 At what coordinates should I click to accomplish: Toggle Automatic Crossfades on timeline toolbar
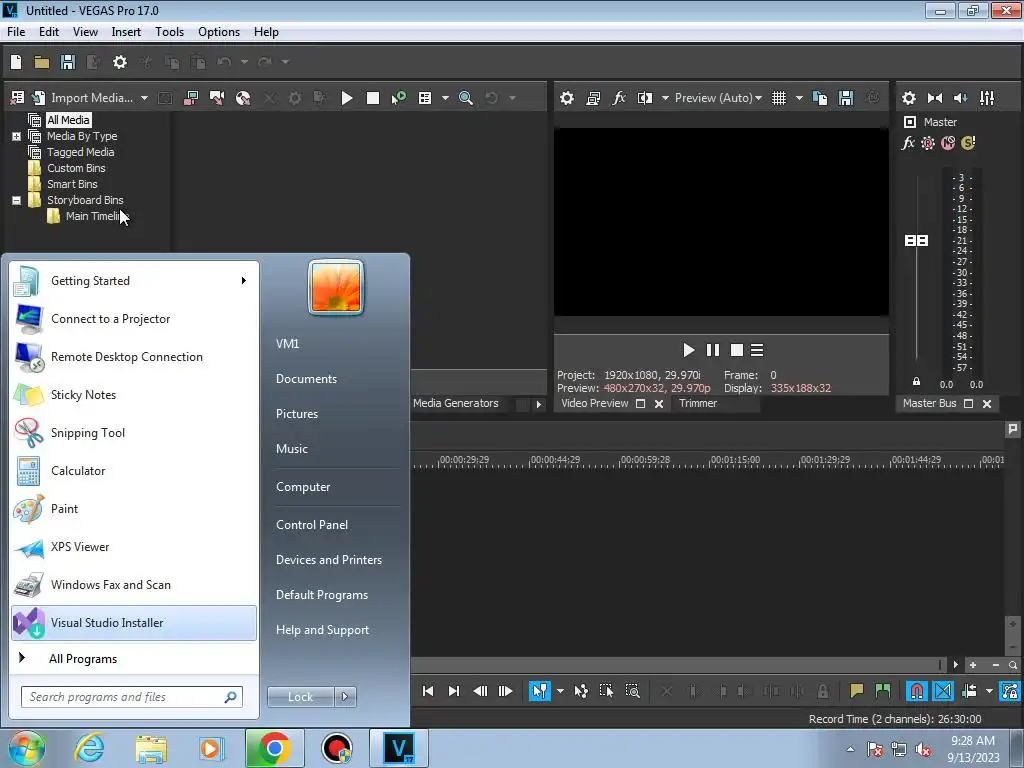pos(943,691)
